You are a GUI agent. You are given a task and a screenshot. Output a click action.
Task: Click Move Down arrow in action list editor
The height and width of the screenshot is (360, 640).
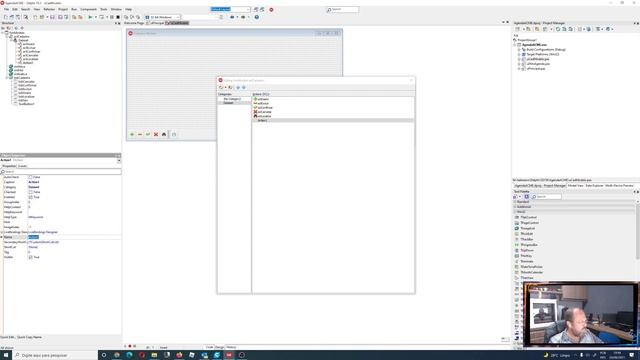[x=244, y=87]
